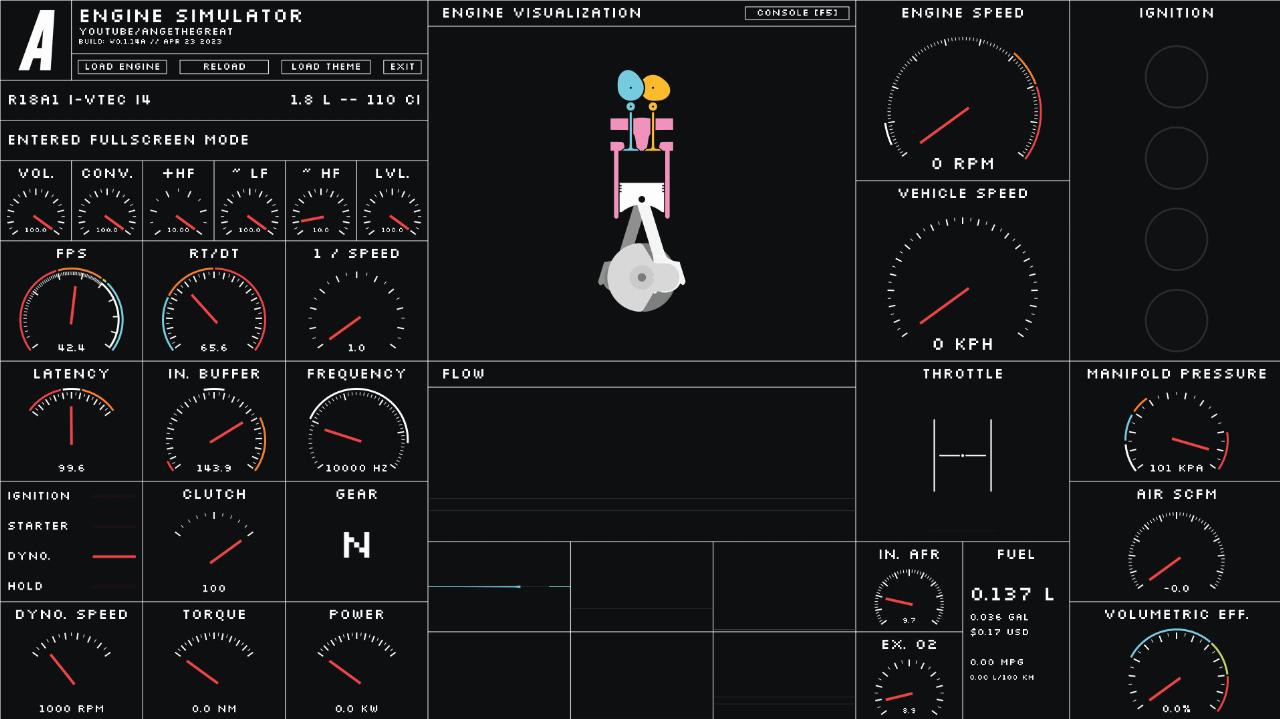Click the Throttle position slider

[x=962, y=456]
